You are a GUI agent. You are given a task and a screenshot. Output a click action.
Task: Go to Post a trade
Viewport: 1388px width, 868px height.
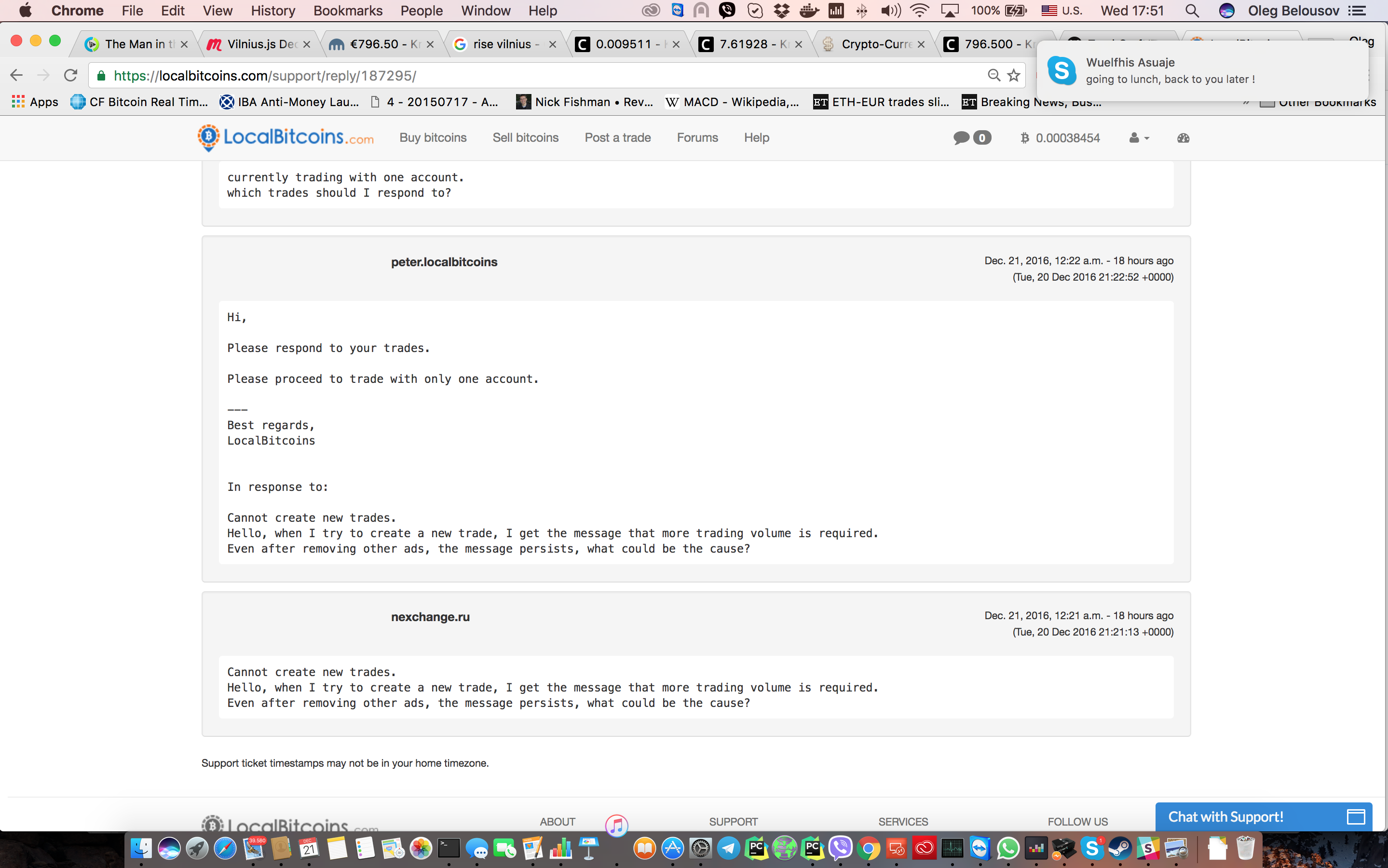(618, 138)
